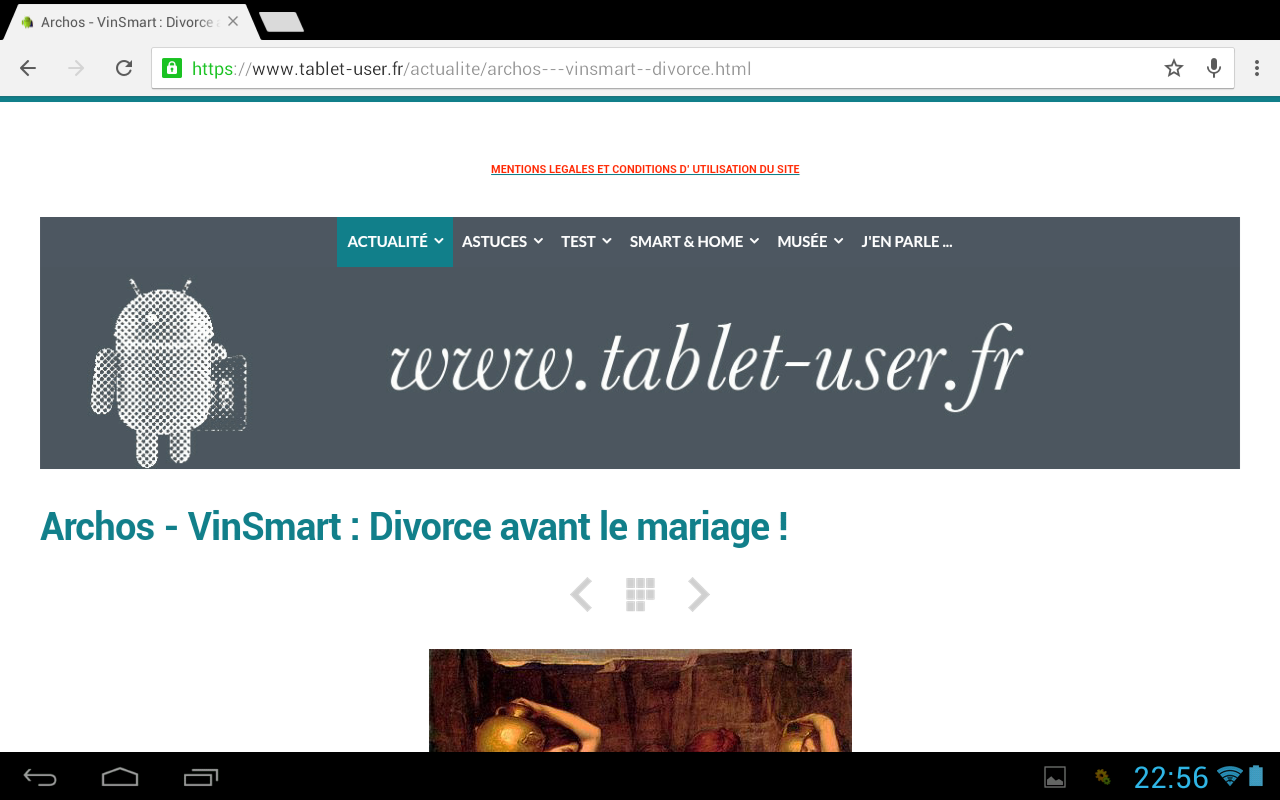Tap Android recent apps button
1280x800 pixels.
201,777
